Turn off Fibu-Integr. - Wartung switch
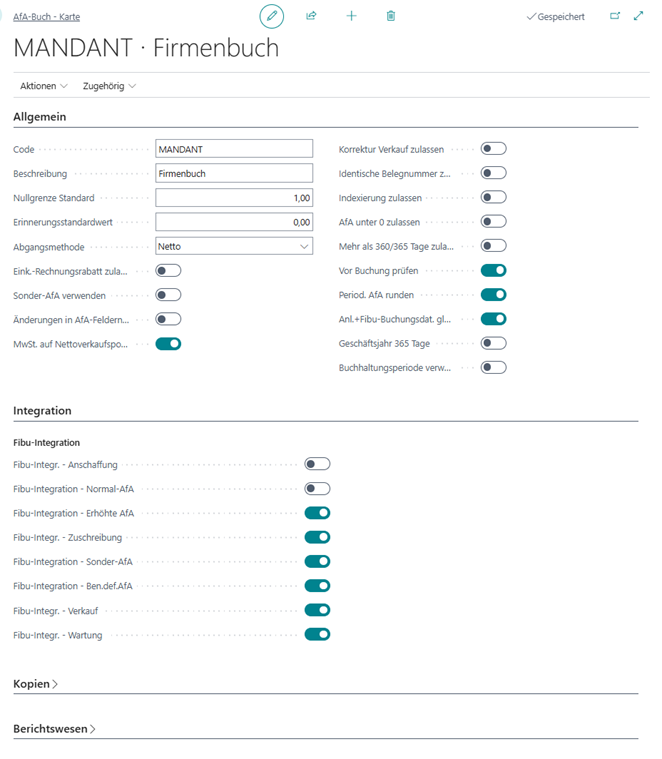Viewport: 662px width, 759px height. point(317,634)
